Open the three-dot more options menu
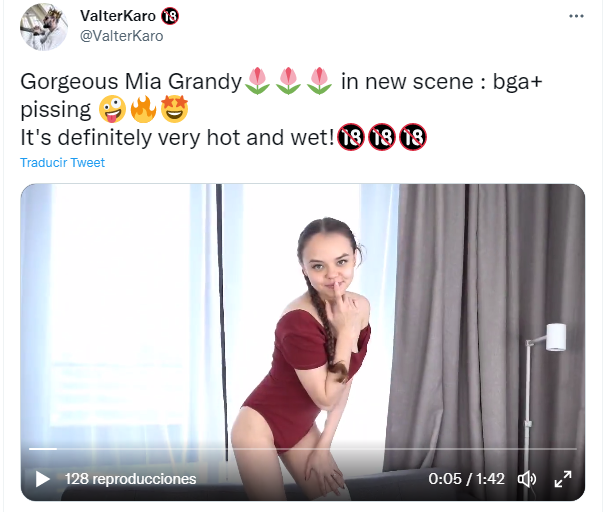Viewport: 605px width, 512px height. [576, 17]
